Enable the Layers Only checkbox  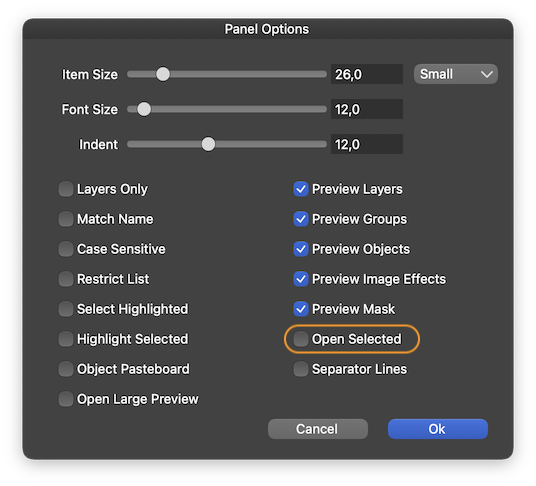pos(66,189)
